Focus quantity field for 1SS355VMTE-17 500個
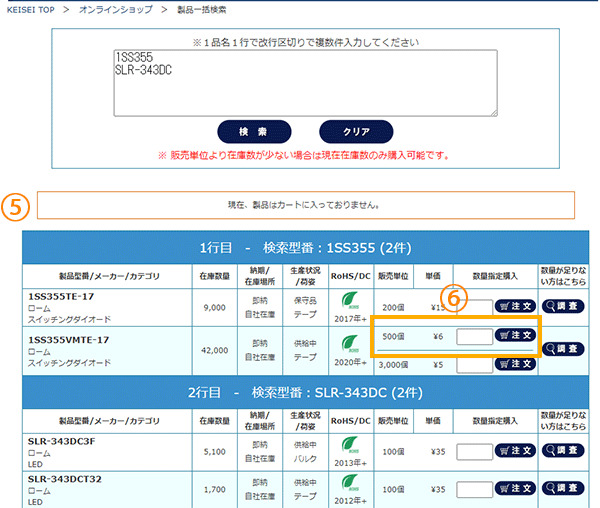The width and height of the screenshot is (600, 508). [x=474, y=337]
